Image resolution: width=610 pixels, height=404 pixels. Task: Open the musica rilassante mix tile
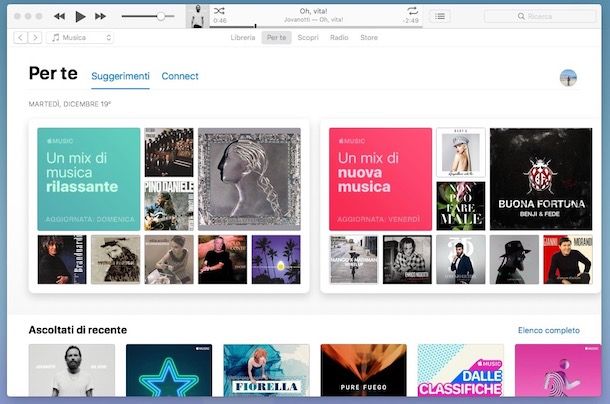pos(89,179)
